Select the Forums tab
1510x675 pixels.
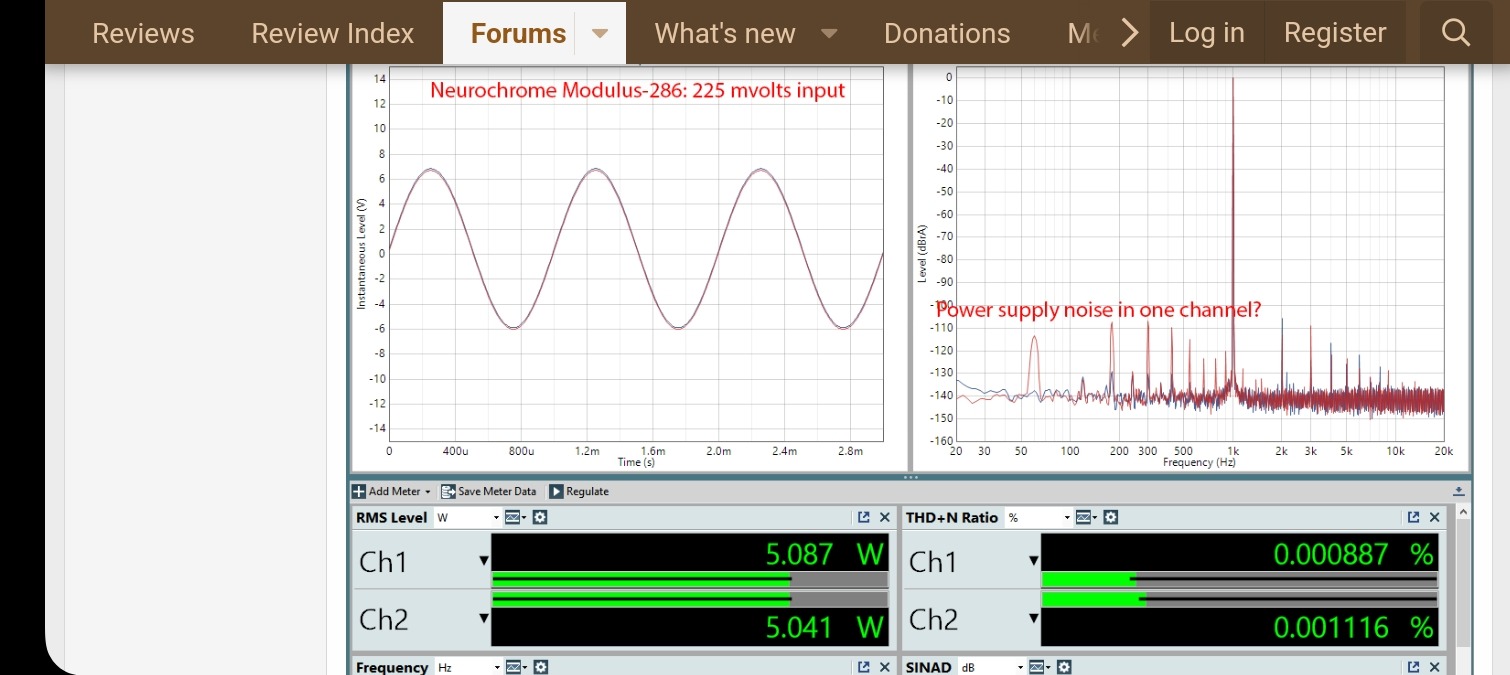(x=518, y=33)
